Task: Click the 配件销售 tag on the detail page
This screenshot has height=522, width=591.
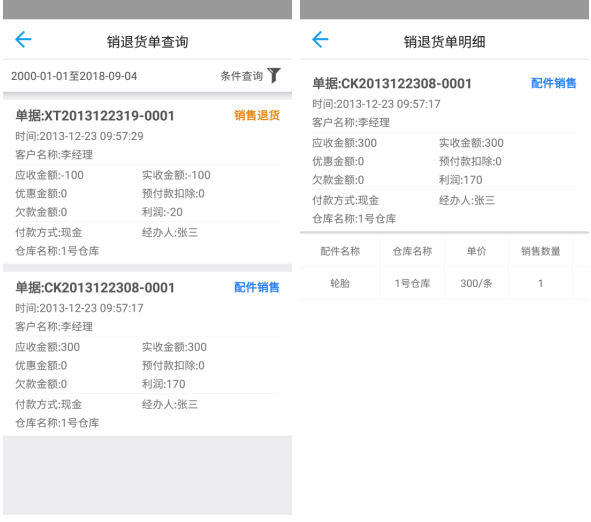Action: click(x=554, y=83)
